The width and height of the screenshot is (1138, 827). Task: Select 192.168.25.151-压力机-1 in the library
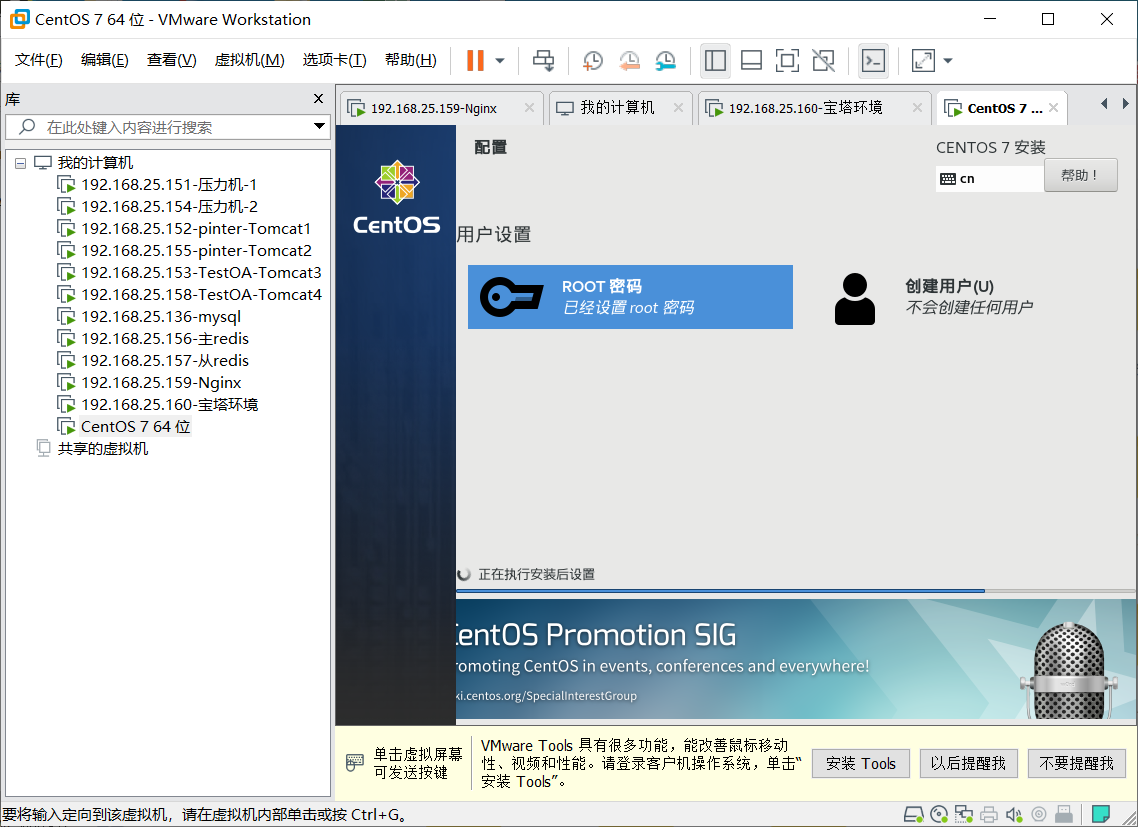[x=168, y=185]
